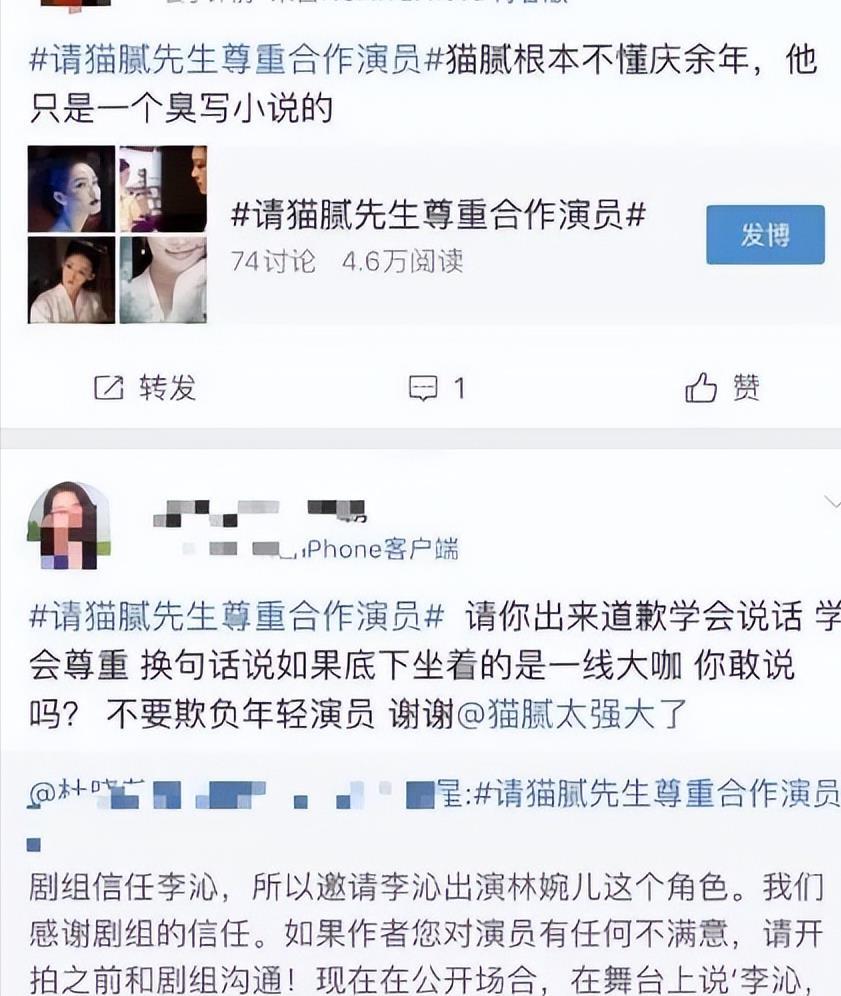Open comments via the speech bubble icon
The height and width of the screenshot is (996, 841).
pyautogui.click(x=422, y=388)
